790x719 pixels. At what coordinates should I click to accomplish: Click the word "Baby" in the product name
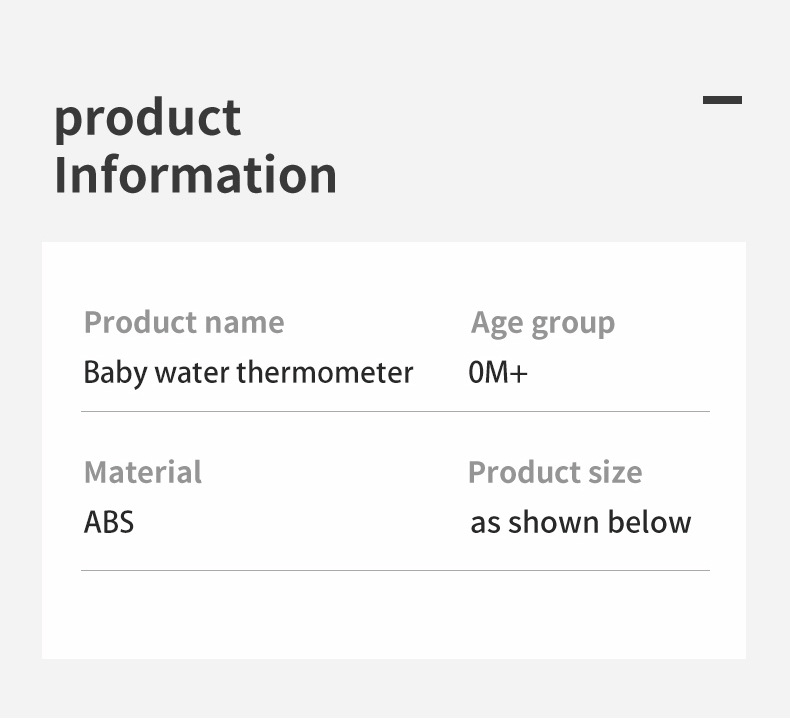[x=115, y=374]
